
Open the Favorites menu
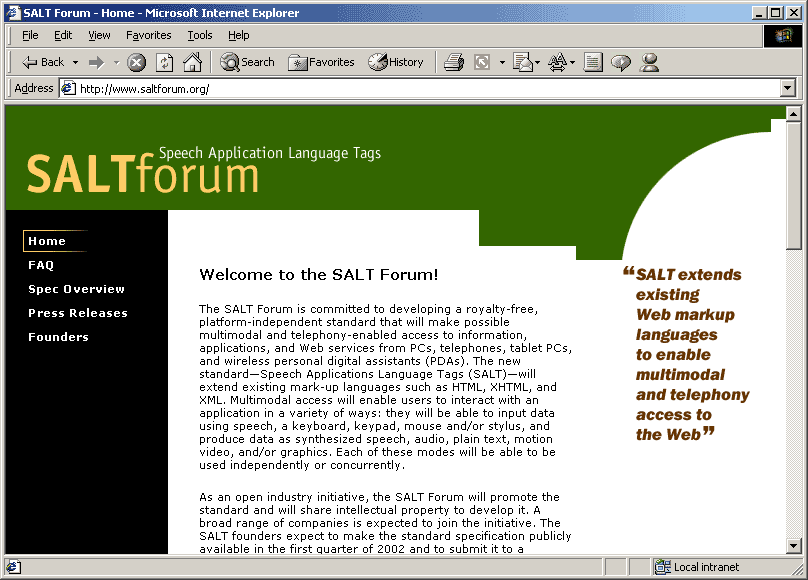148,35
